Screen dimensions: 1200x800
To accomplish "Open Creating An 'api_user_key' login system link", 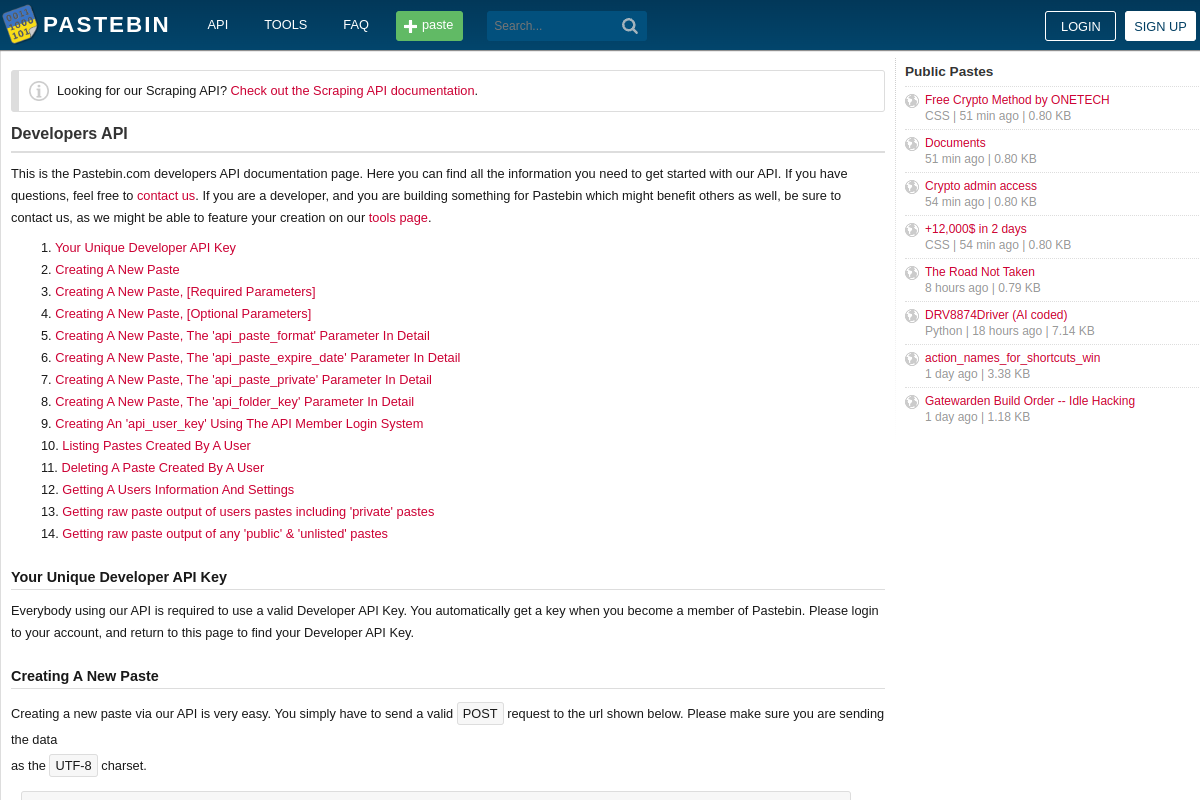I will click(239, 424).
